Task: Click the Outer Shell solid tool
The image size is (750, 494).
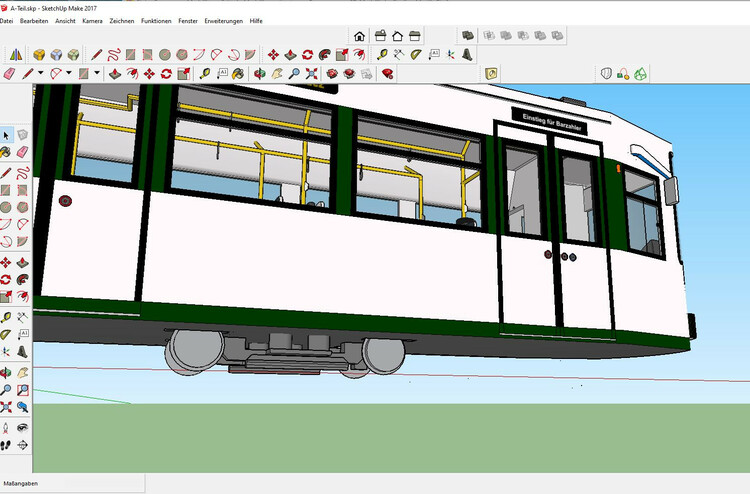Action: pos(468,35)
